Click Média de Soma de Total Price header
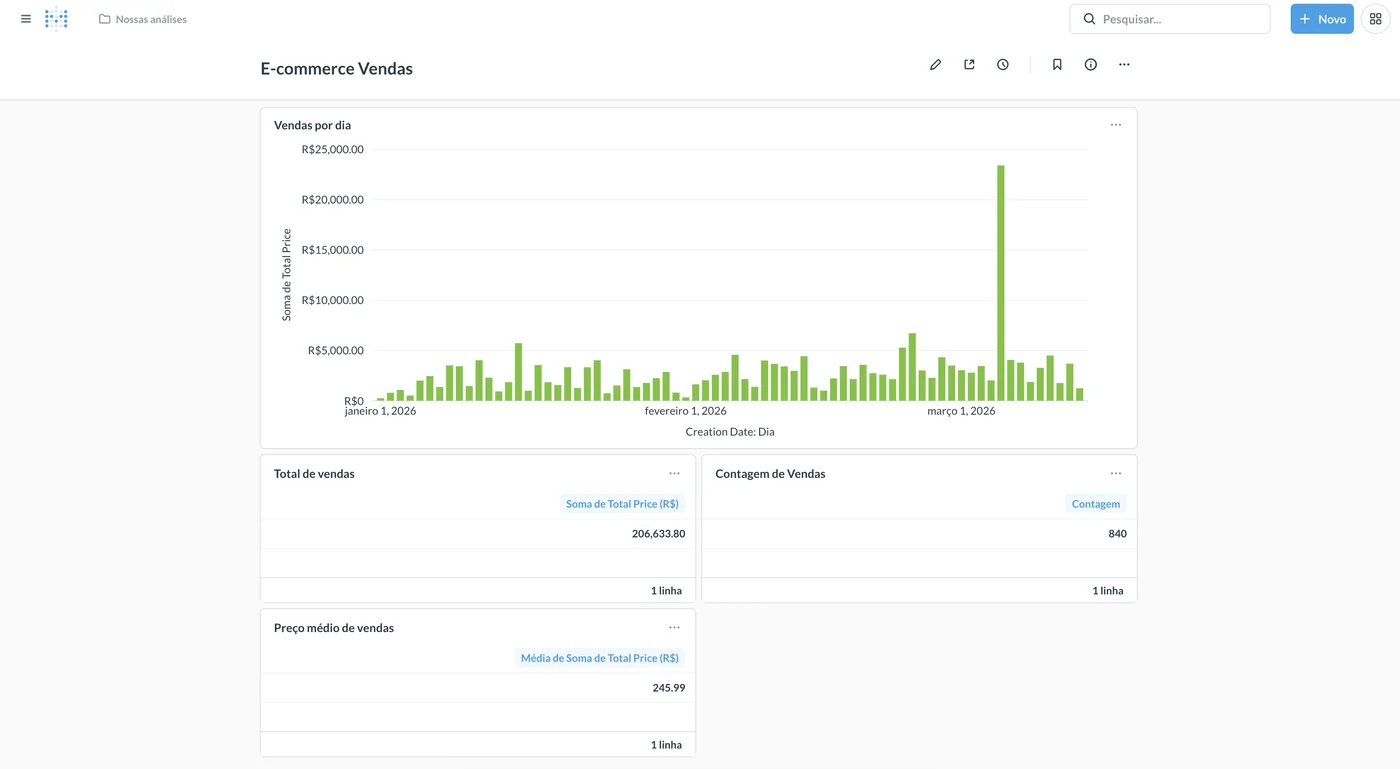Image resolution: width=1400 pixels, height=769 pixels. point(599,658)
